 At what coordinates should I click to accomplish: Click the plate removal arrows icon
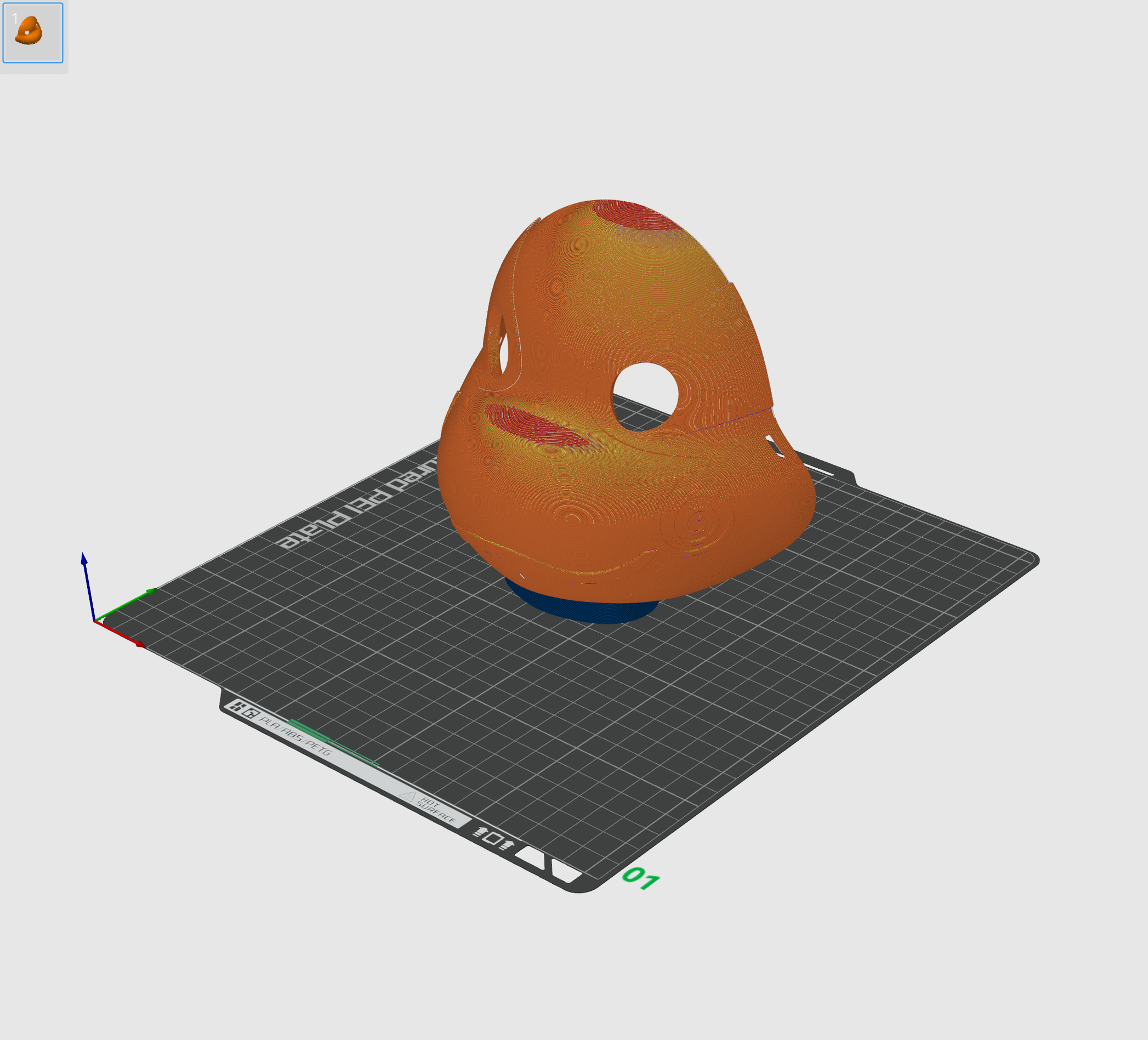pyautogui.click(x=494, y=838)
